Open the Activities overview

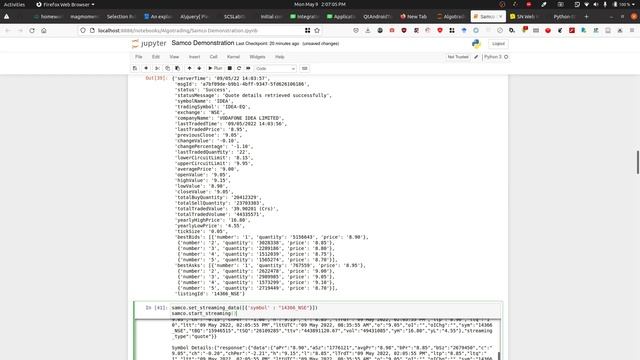coord(14,4)
